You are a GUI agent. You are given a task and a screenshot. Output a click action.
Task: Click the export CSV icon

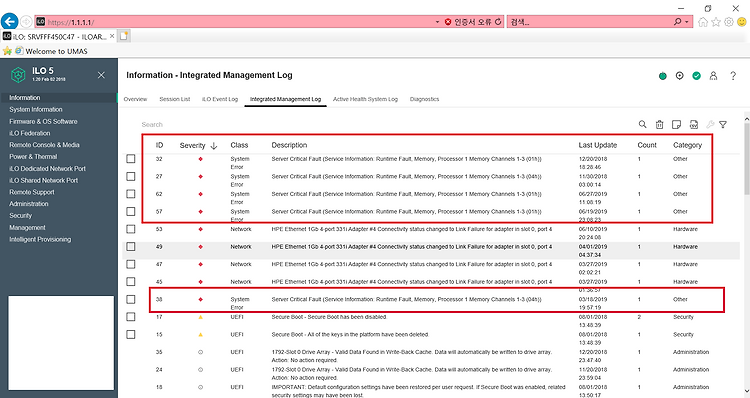coord(694,124)
